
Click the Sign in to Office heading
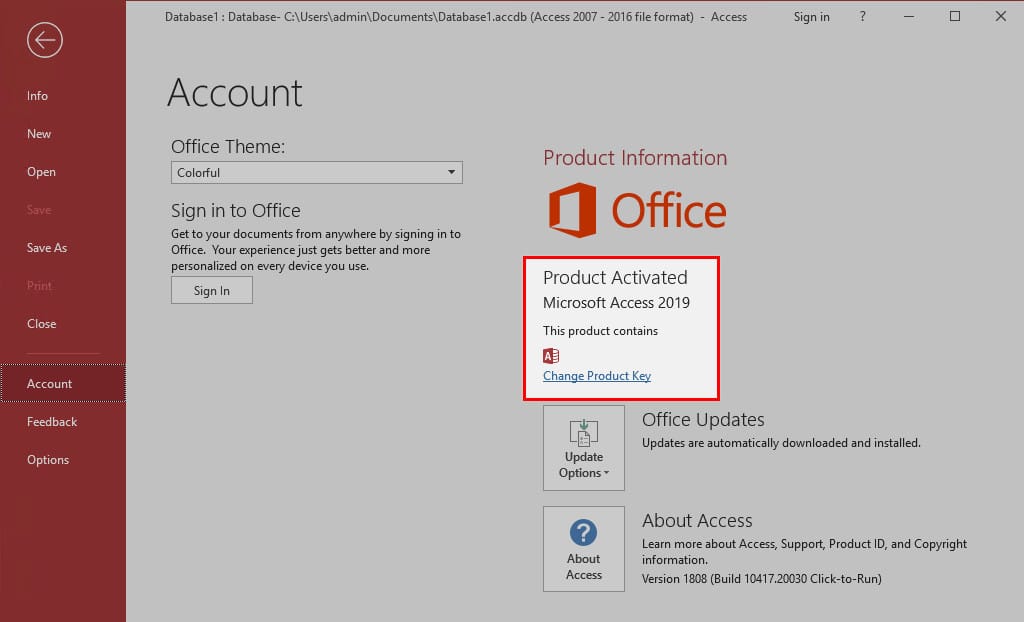click(236, 210)
